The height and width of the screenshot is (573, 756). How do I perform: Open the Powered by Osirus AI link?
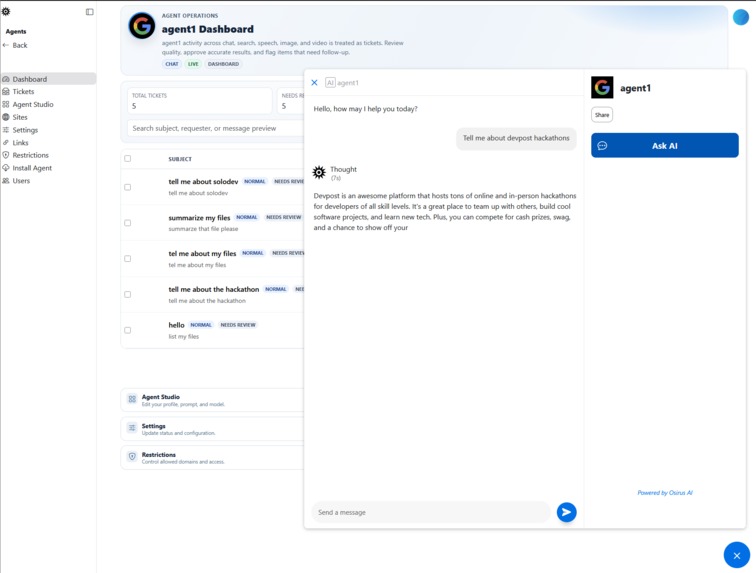(x=665, y=493)
